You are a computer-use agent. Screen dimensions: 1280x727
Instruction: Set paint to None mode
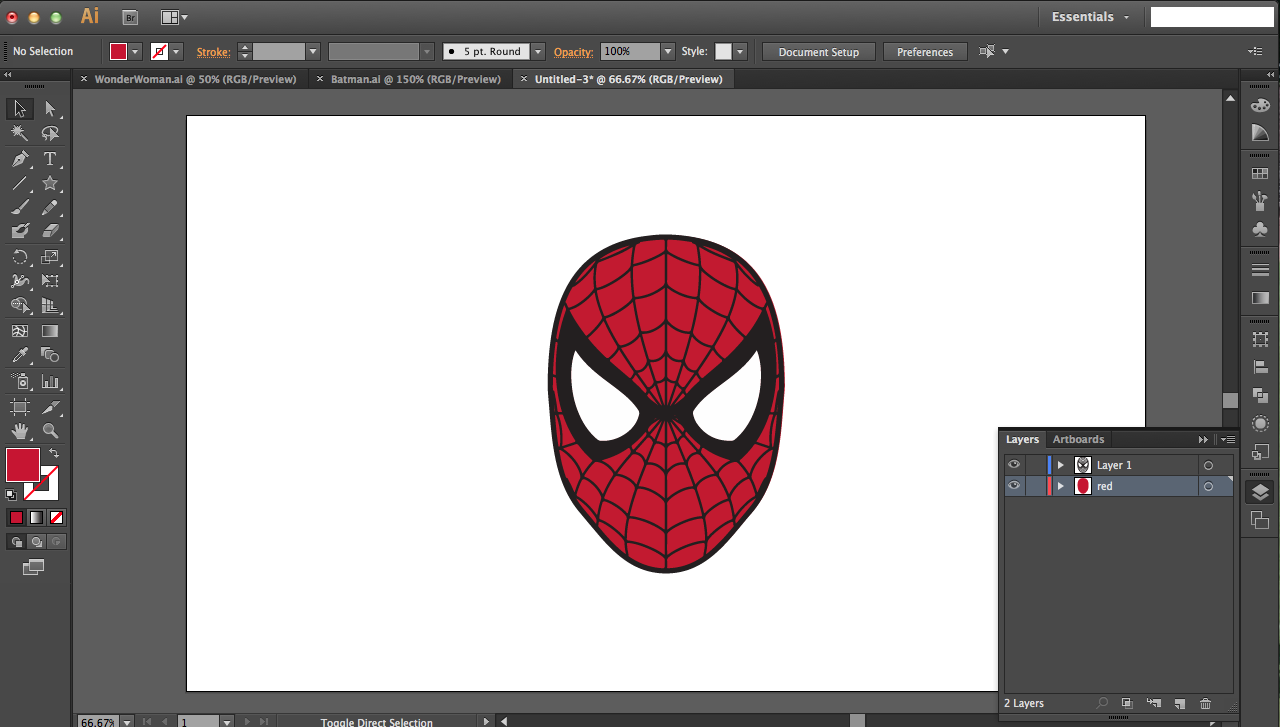pyautogui.click(x=57, y=517)
